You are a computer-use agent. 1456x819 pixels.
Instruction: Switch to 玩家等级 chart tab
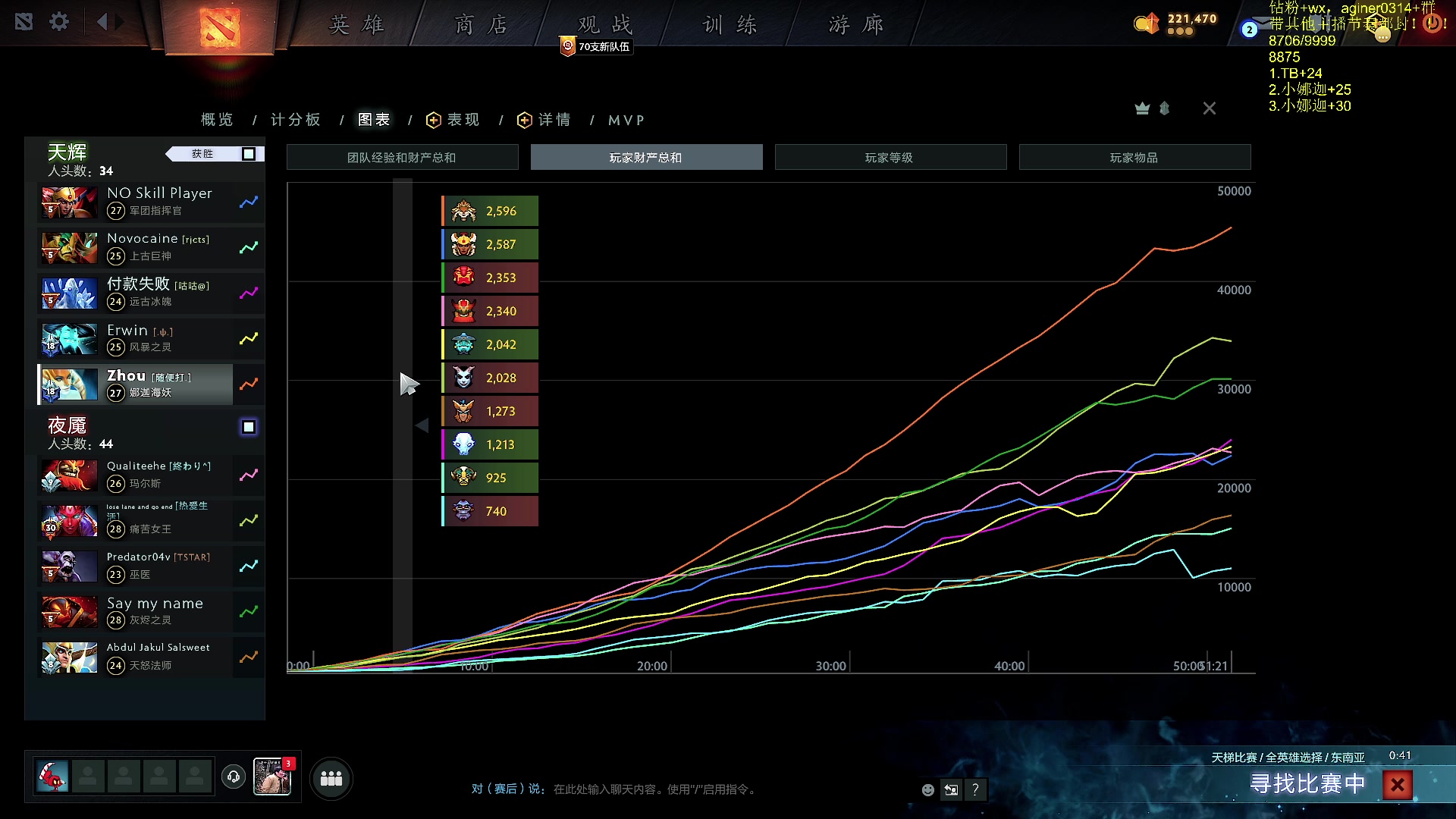[x=890, y=157]
